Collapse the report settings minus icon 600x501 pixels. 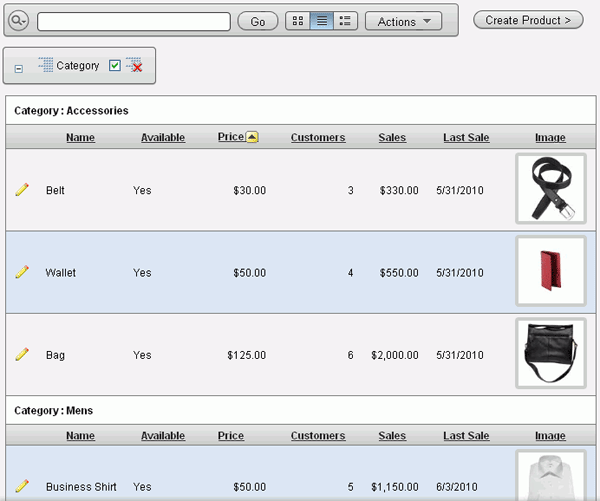(18, 69)
